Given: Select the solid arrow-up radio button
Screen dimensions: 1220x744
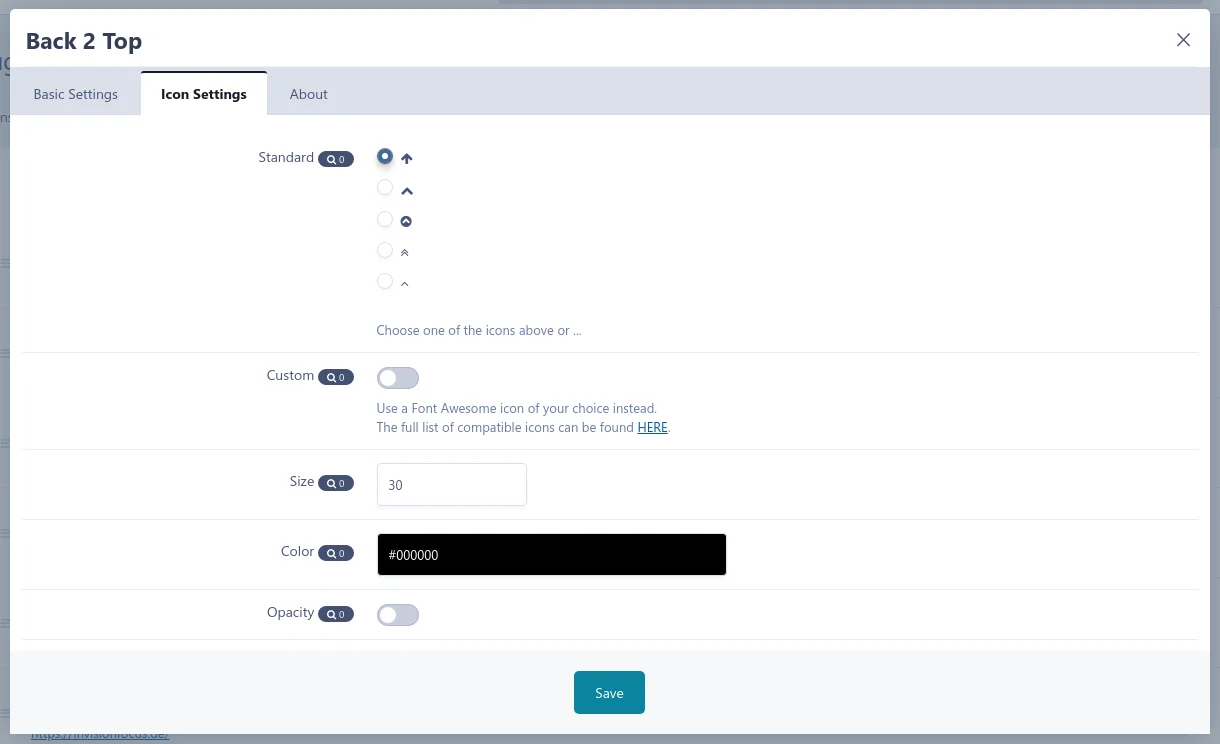Looking at the screenshot, I should click(x=385, y=157).
